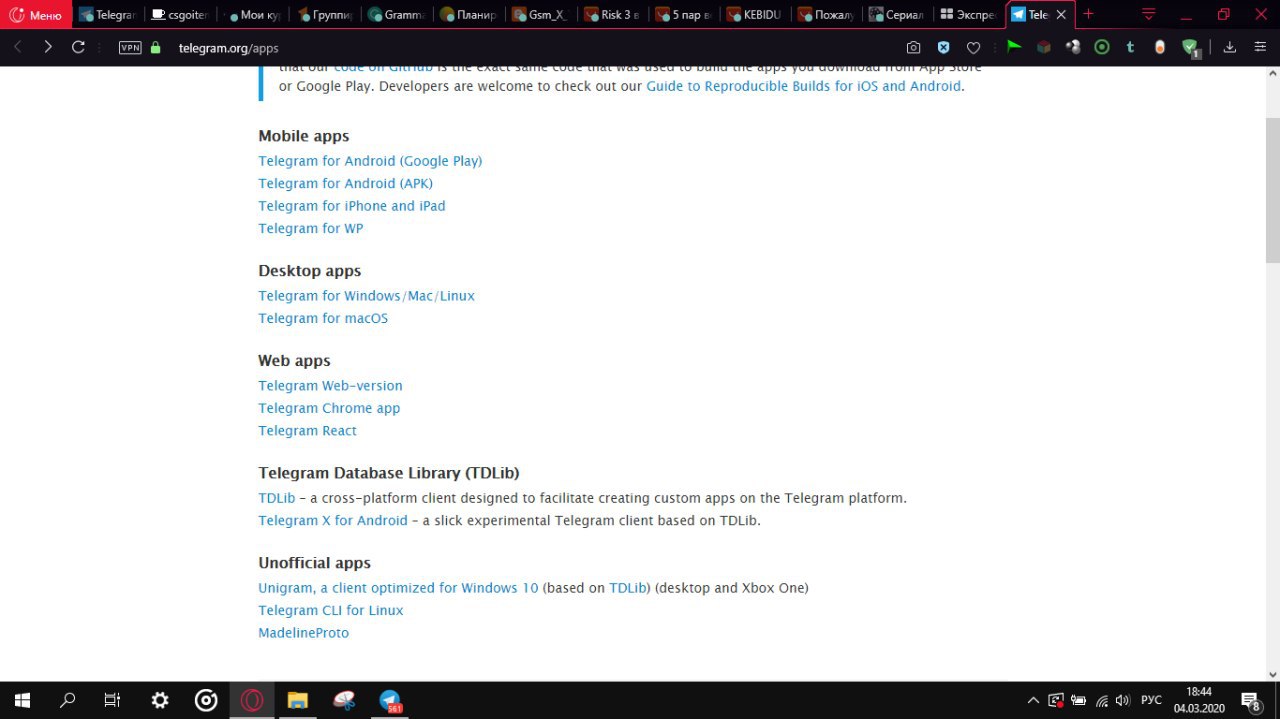Switch to the Планир tab
Screen dimensions: 1280x719
tap(467, 15)
